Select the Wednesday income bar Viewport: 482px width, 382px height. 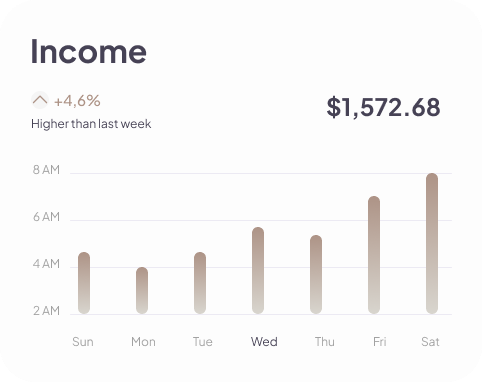258,270
